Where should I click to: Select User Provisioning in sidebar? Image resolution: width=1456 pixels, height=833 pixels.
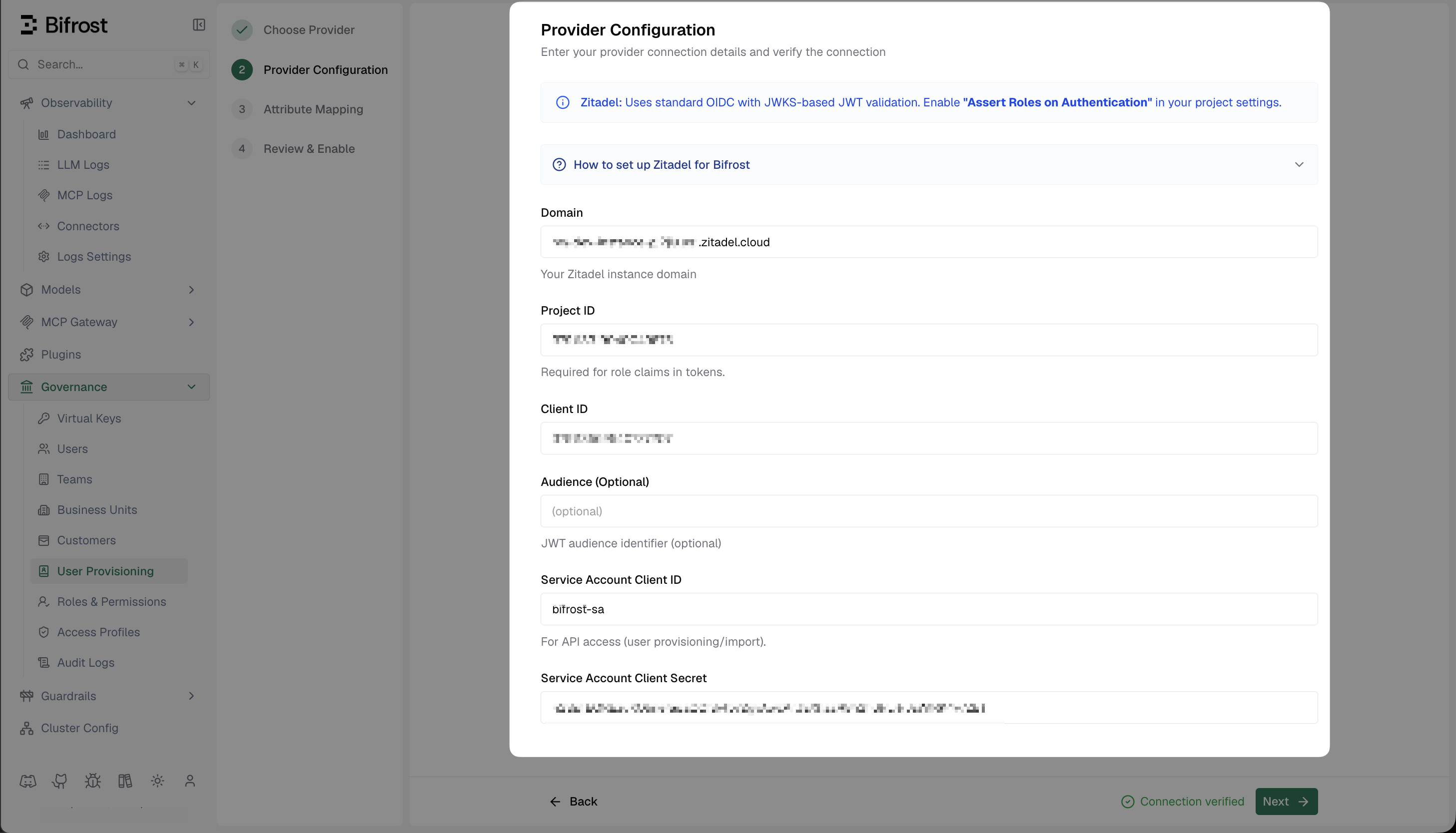109,571
